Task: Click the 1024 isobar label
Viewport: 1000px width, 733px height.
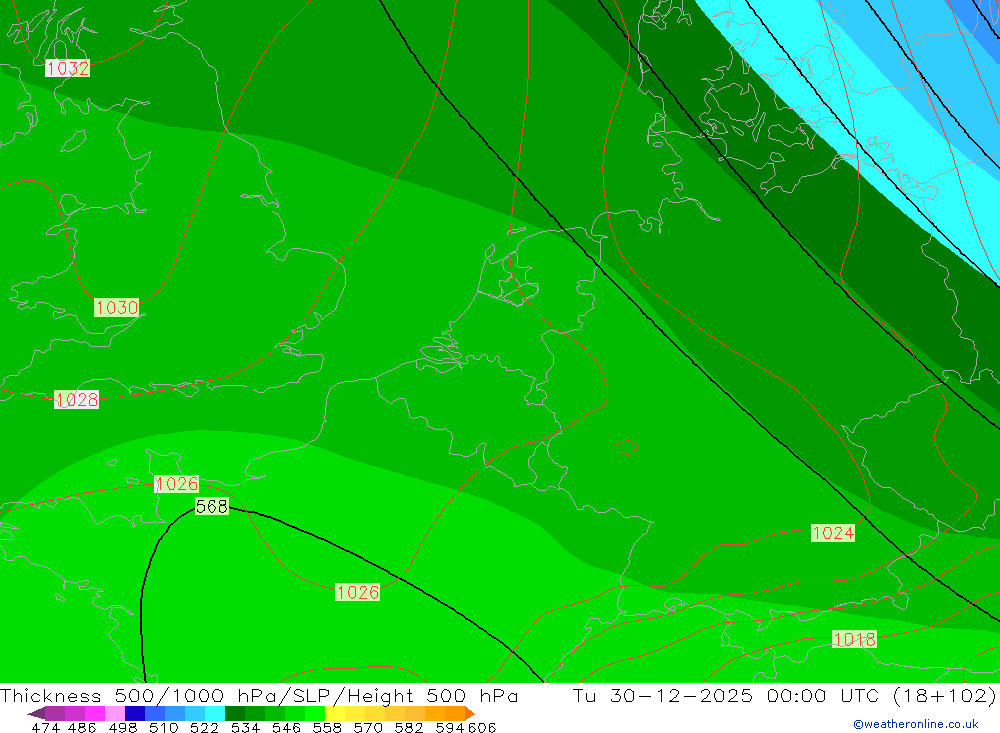Action: [833, 533]
